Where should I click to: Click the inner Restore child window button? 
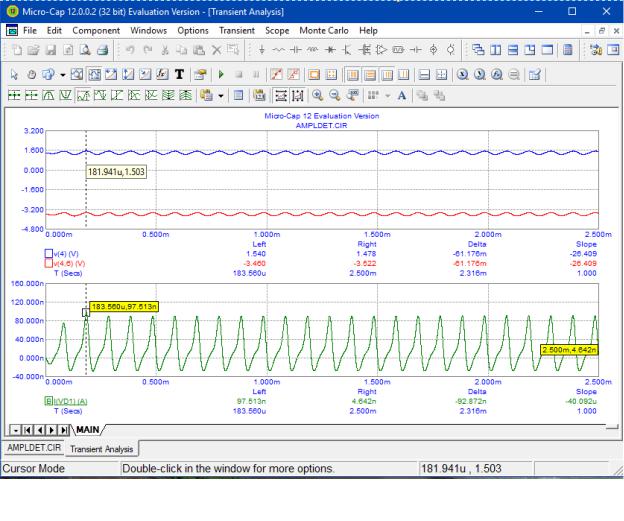click(602, 31)
